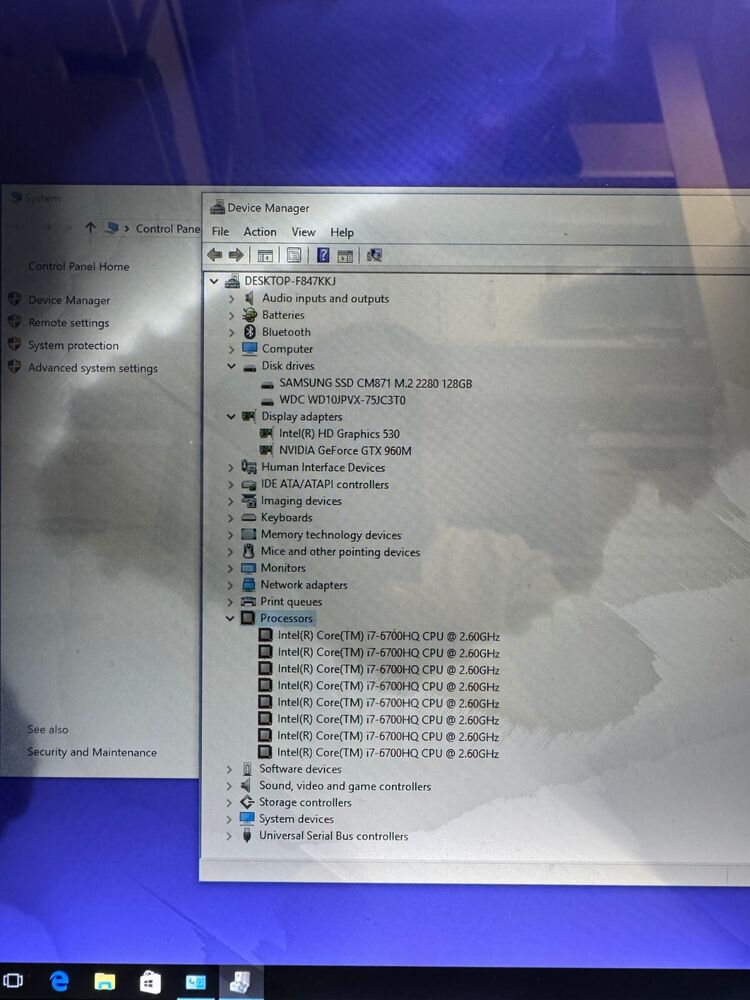This screenshot has height=1000, width=750.
Task: Click the blue Help question mark toolbar icon
Action: tap(323, 255)
